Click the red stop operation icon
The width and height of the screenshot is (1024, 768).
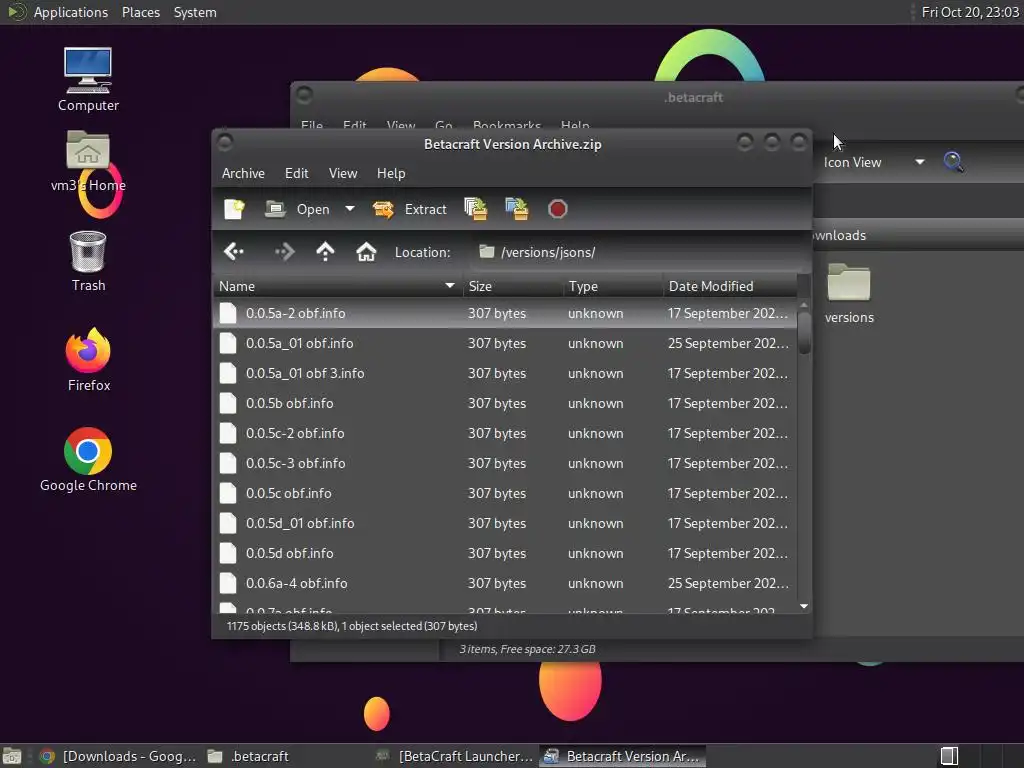[557, 209]
